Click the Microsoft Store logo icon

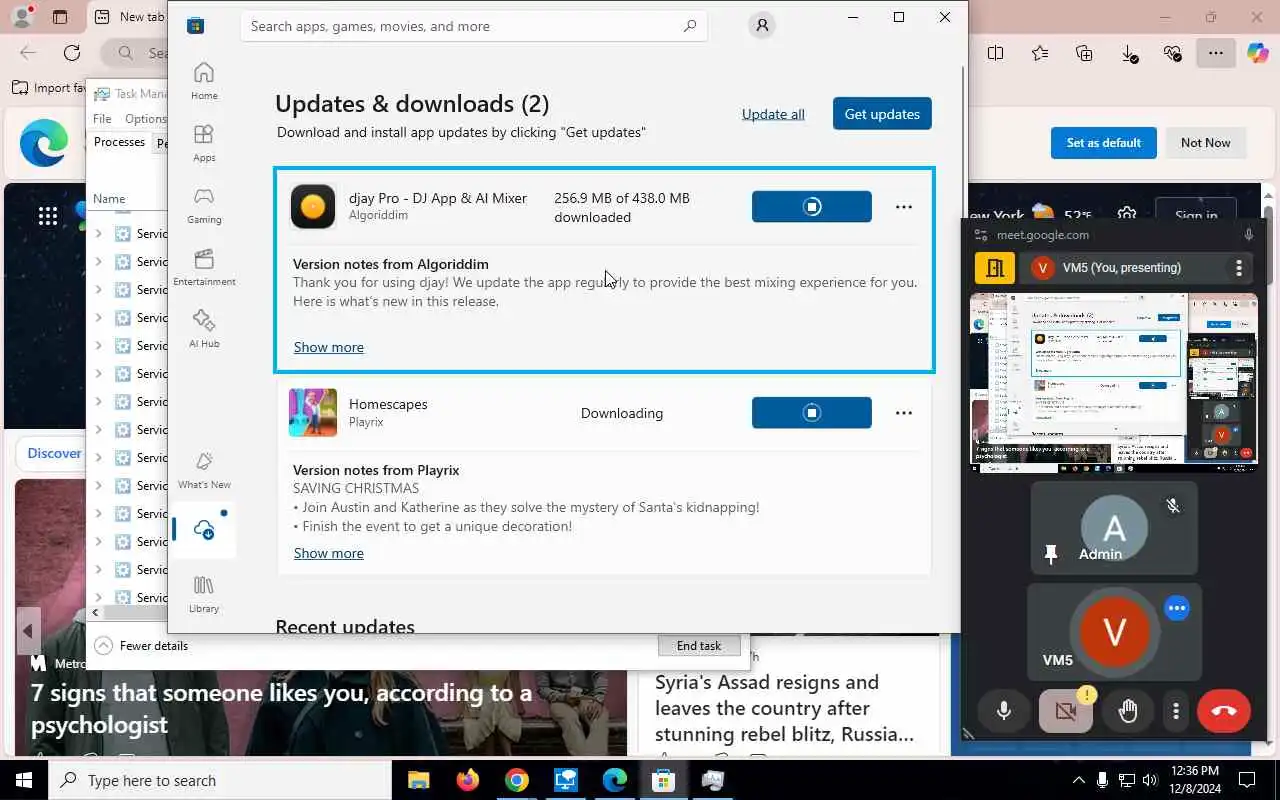pyautogui.click(x=196, y=26)
